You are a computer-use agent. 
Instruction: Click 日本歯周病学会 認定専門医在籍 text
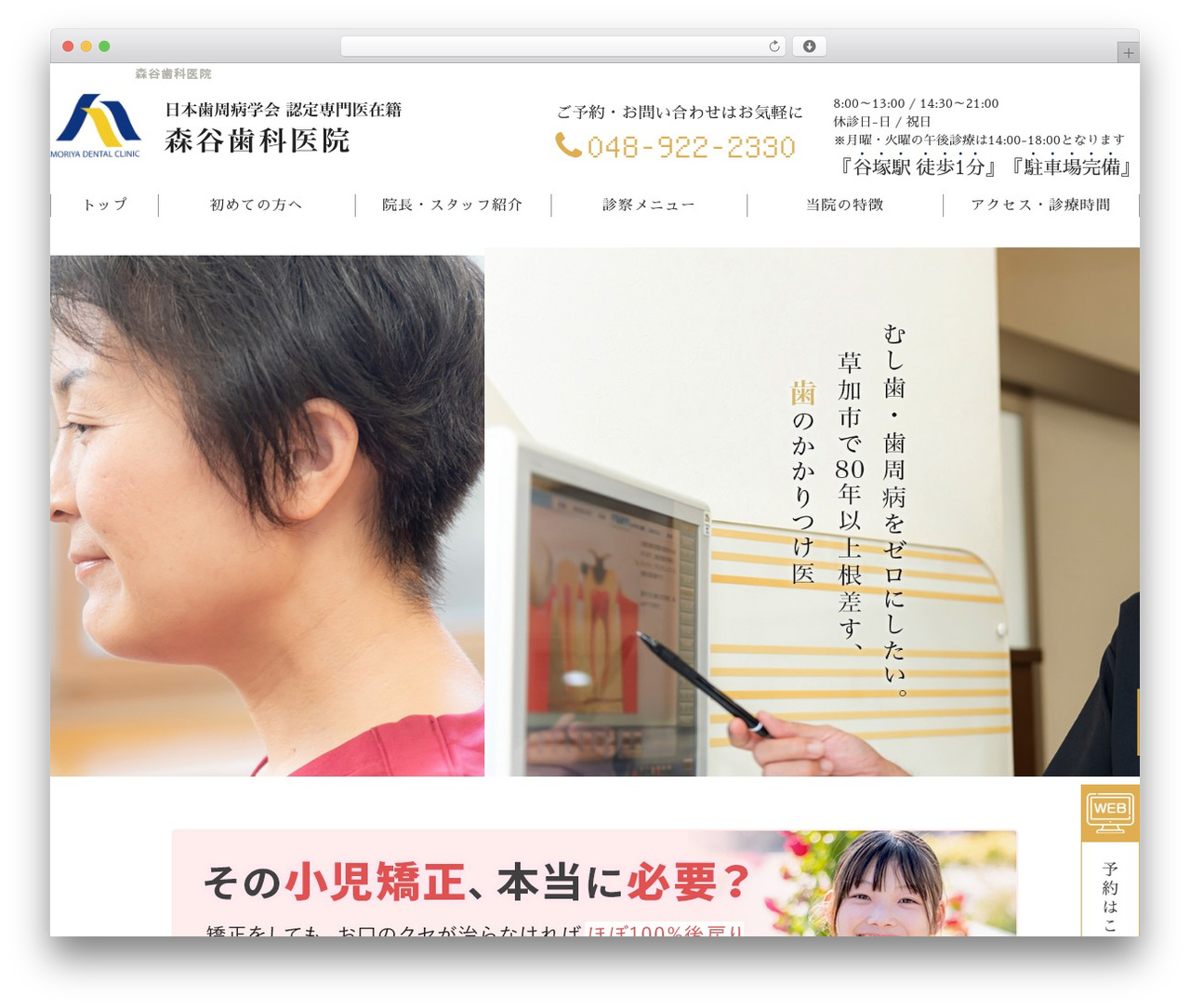pos(284,110)
